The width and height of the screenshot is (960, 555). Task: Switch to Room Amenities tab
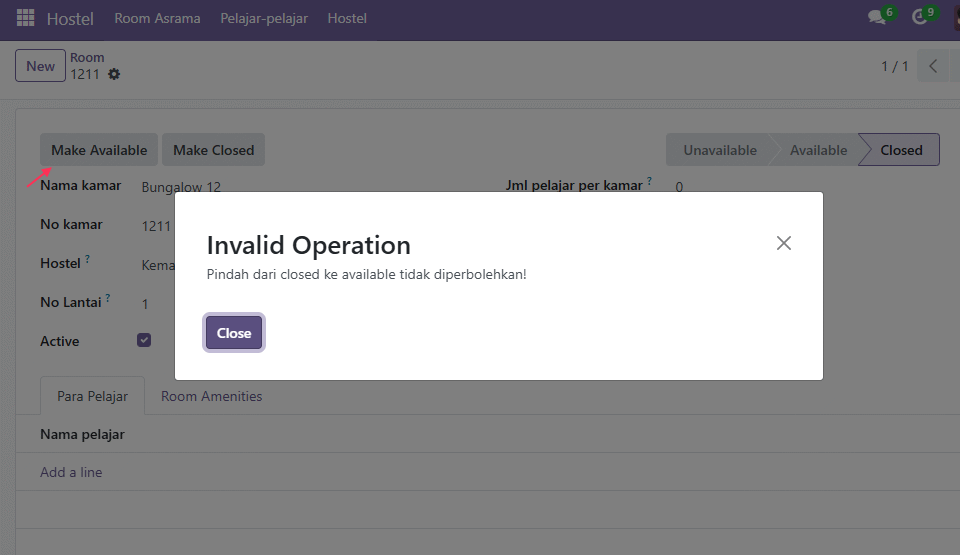click(211, 396)
